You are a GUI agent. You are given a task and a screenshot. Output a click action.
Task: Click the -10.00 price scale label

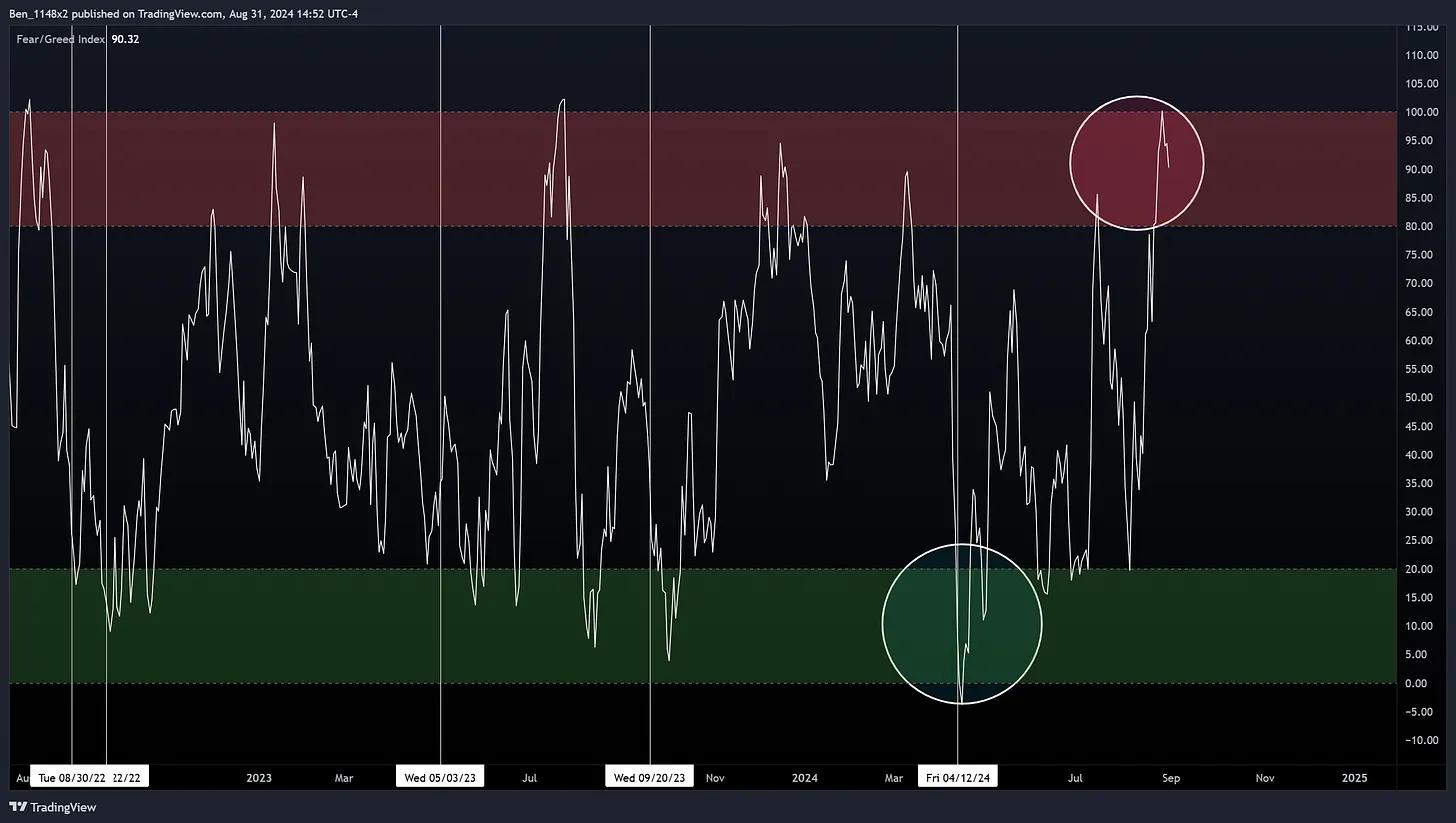[x=1421, y=740]
